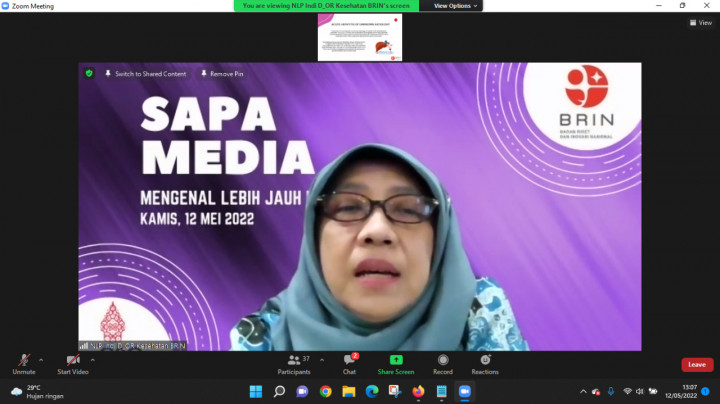Viewport: 720px width, 404px height.
Task: Close the Zoom Meeting window
Action: (x=707, y=6)
